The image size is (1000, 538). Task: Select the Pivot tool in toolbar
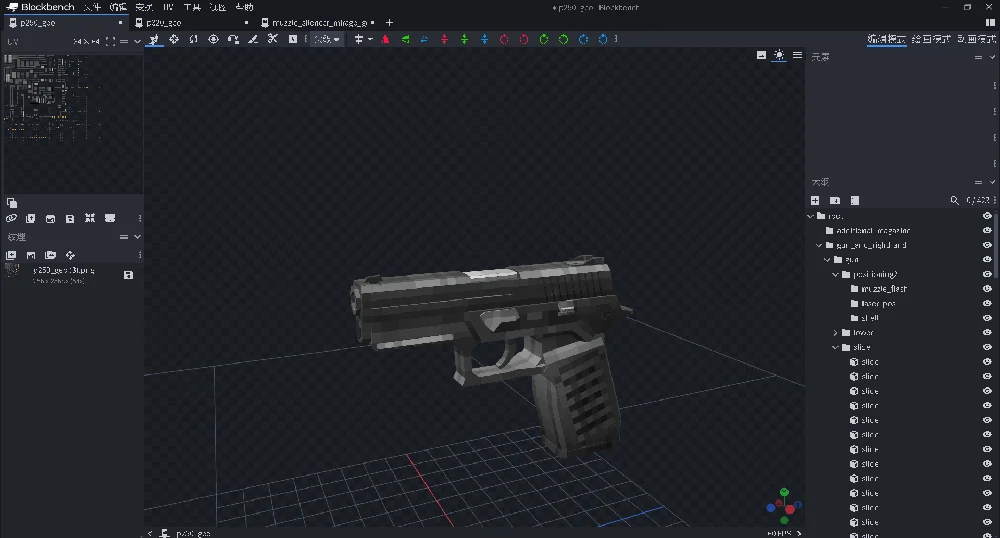[213, 40]
